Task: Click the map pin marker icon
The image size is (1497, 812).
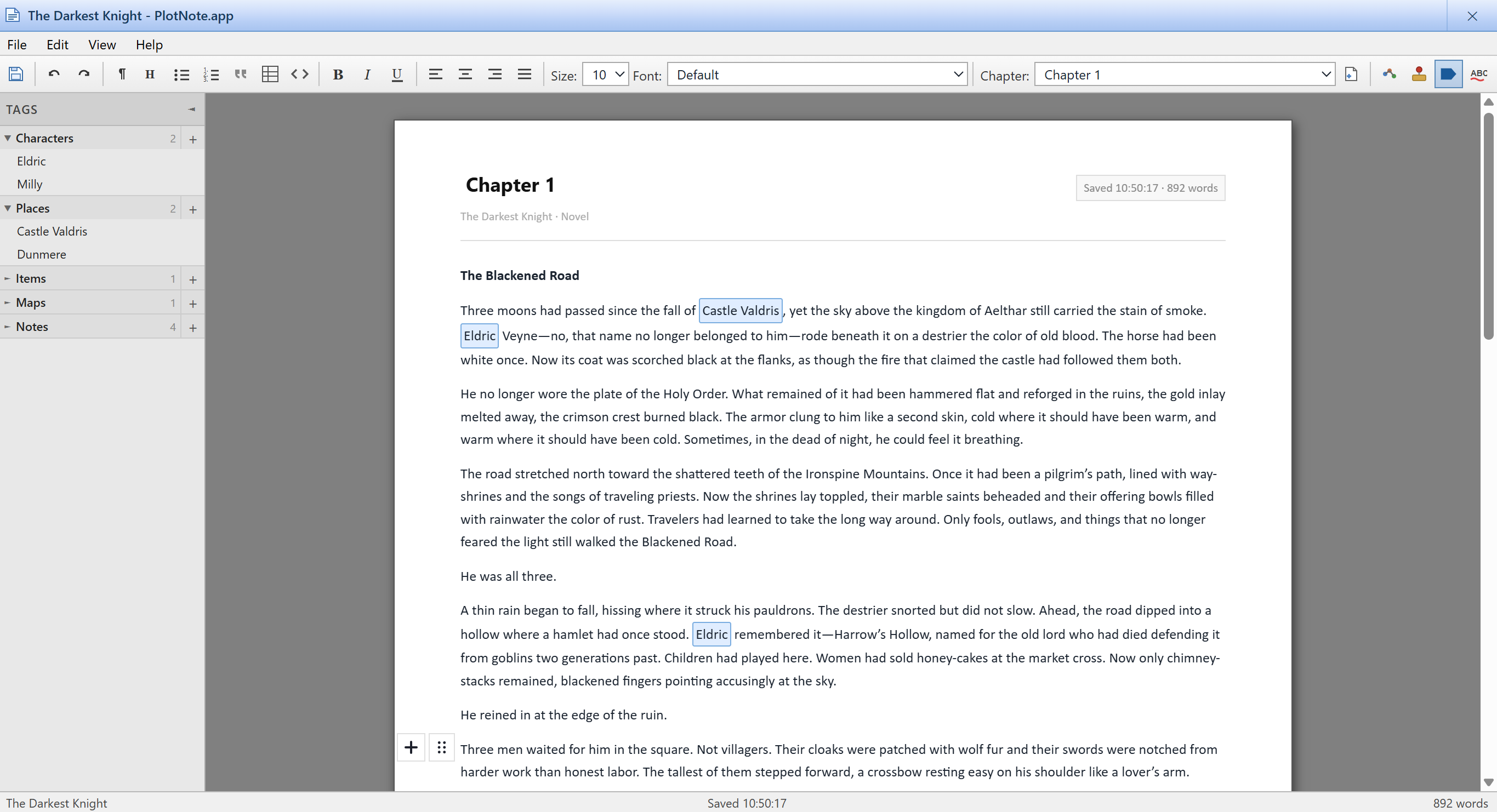Action: click(x=1419, y=75)
